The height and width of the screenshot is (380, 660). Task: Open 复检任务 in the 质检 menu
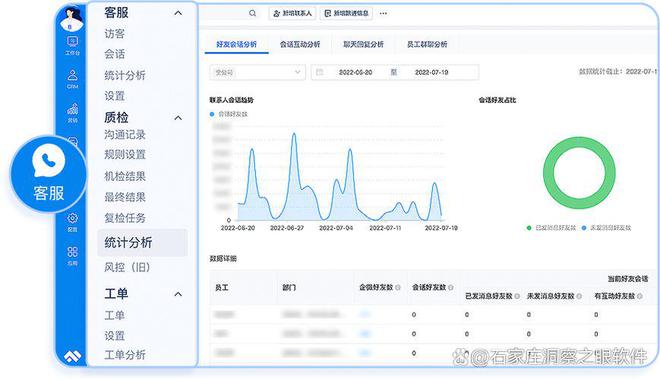pos(125,218)
